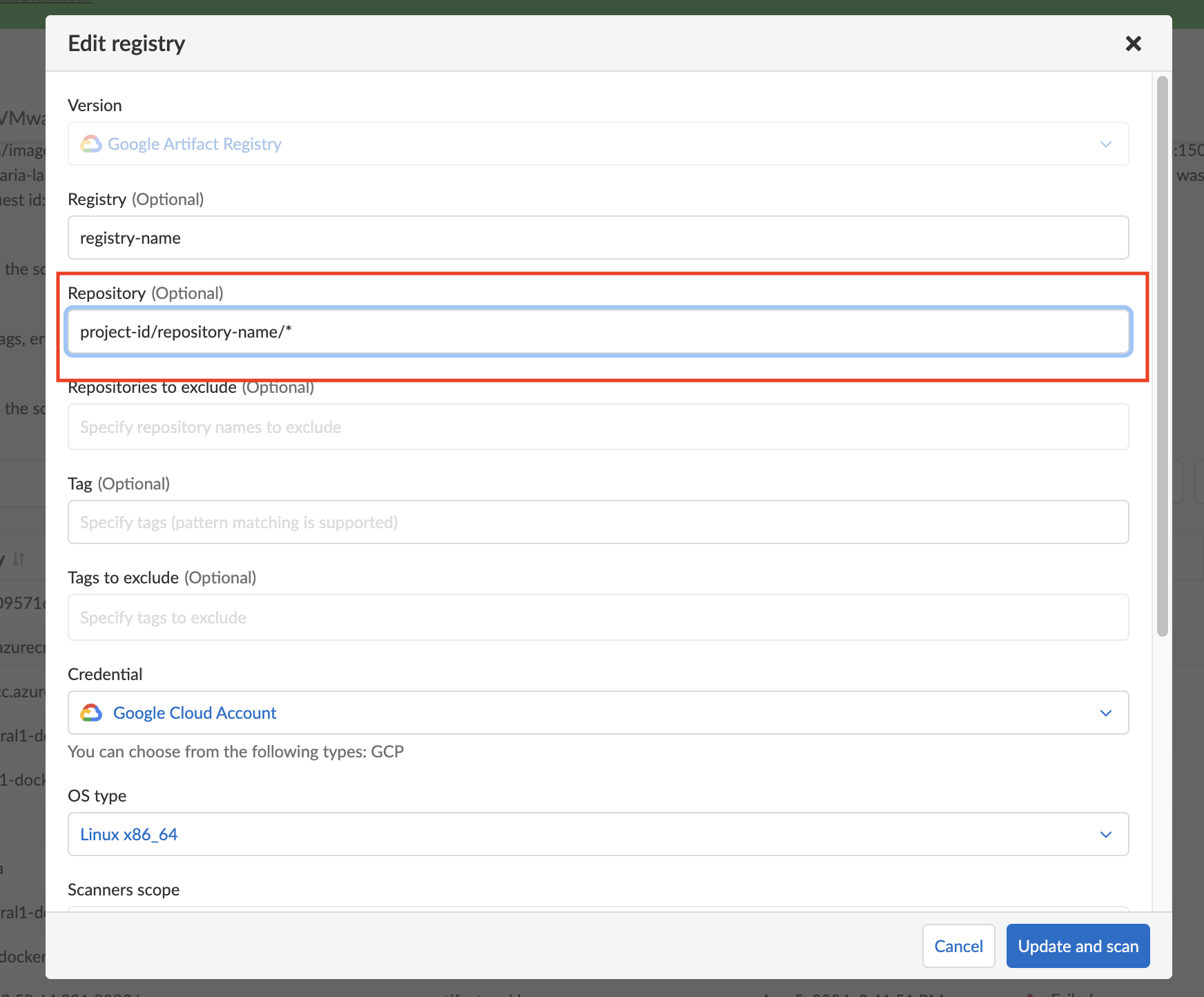Click the Google Cloud logo in Credential field
This screenshot has height=997, width=1204.
coord(91,713)
